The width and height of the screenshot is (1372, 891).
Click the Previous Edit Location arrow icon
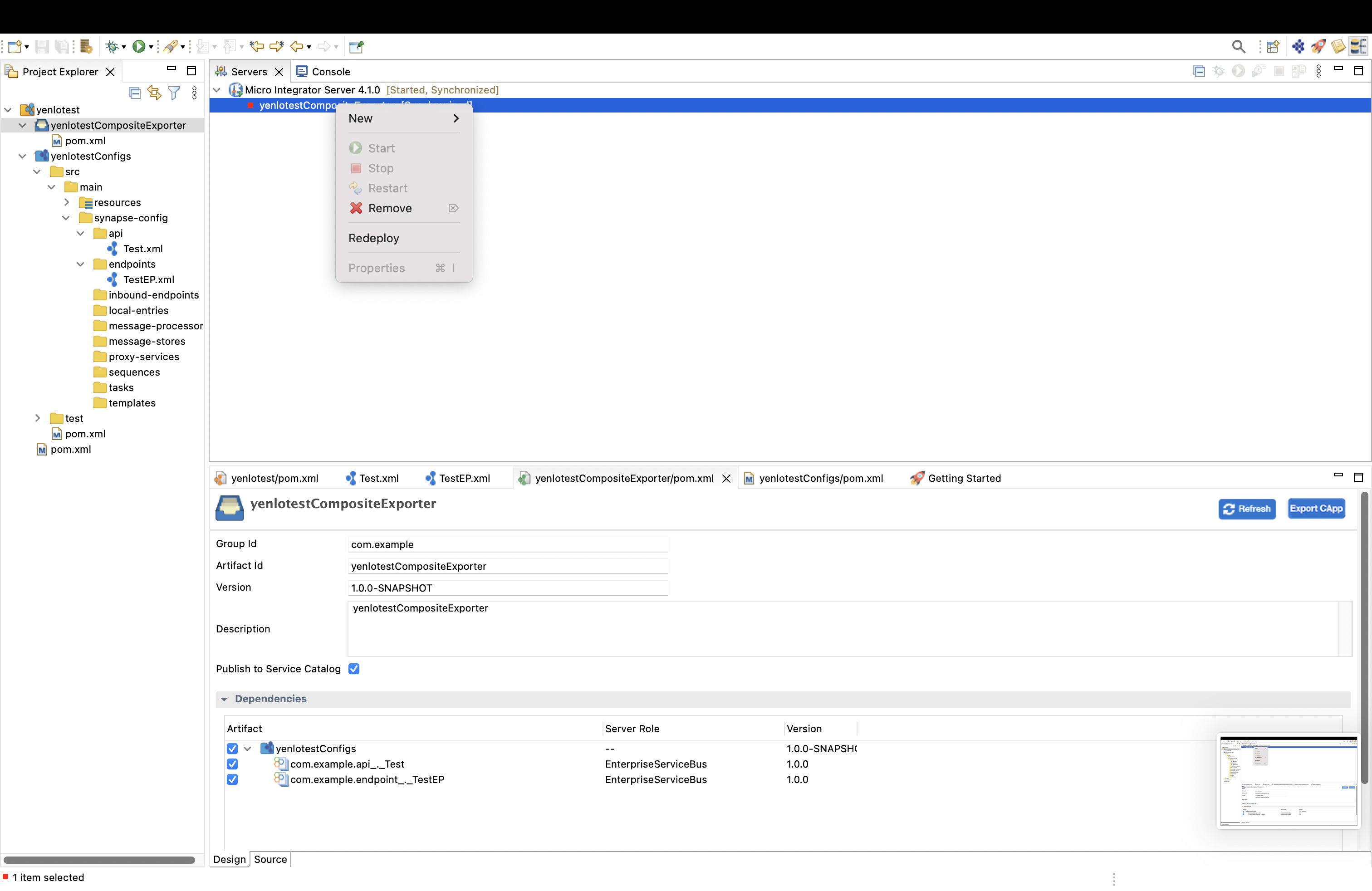tap(256, 46)
